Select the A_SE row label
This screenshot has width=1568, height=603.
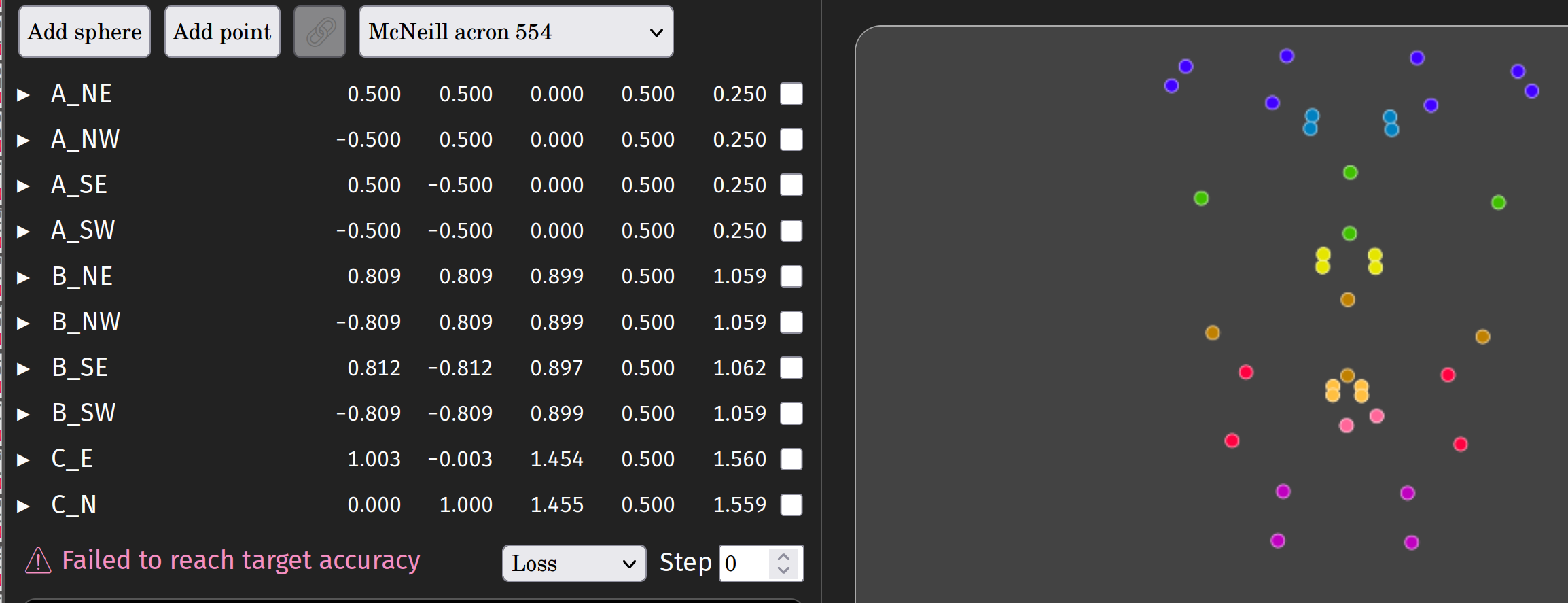pos(79,185)
